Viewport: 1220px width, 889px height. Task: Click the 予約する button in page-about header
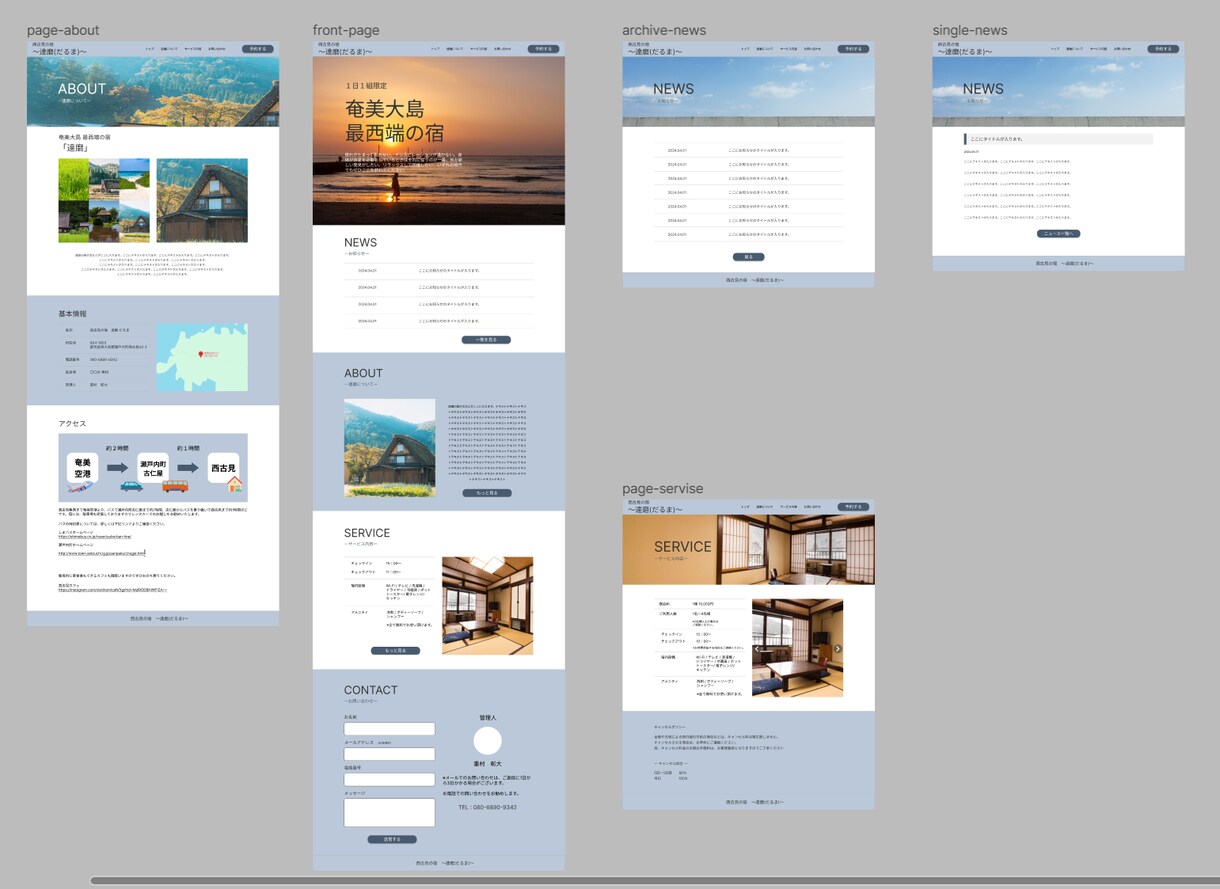pos(257,48)
